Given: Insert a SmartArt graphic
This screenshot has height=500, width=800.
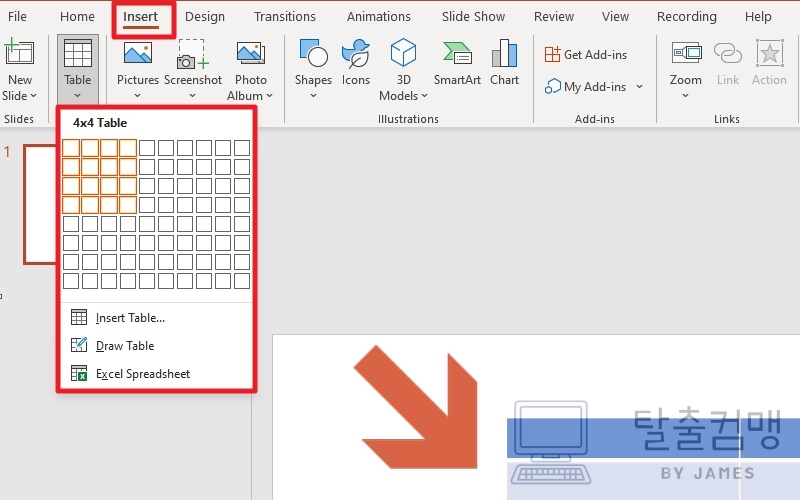Looking at the screenshot, I should click(457, 61).
